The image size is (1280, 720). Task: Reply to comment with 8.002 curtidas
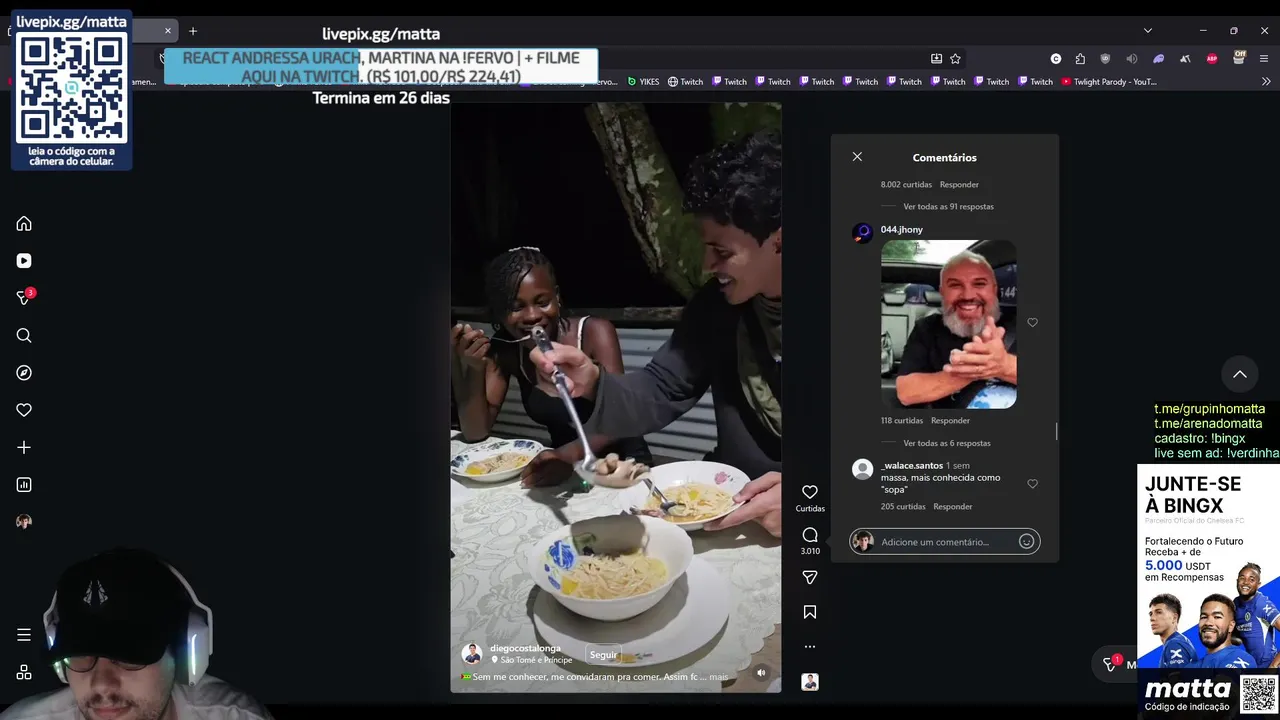click(x=959, y=185)
